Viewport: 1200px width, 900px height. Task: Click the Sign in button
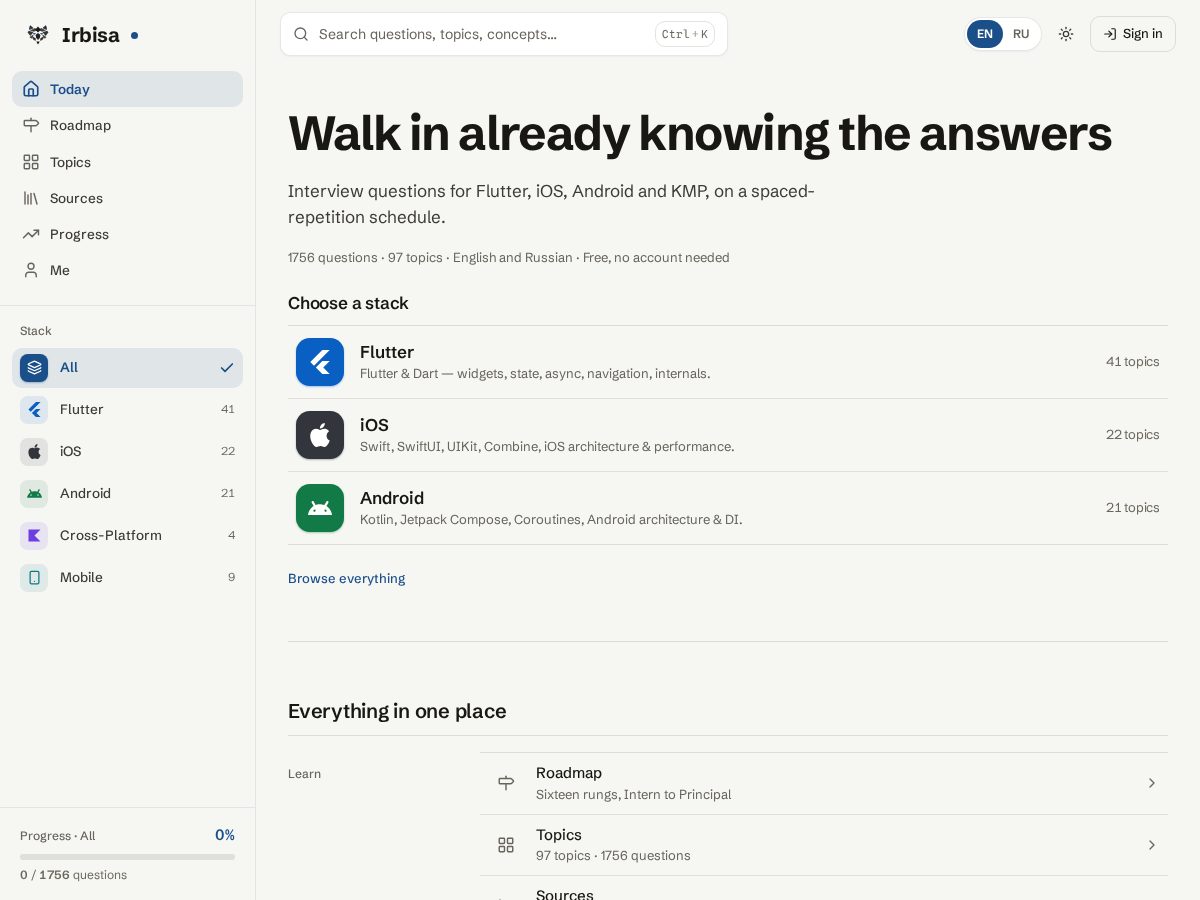(1133, 34)
